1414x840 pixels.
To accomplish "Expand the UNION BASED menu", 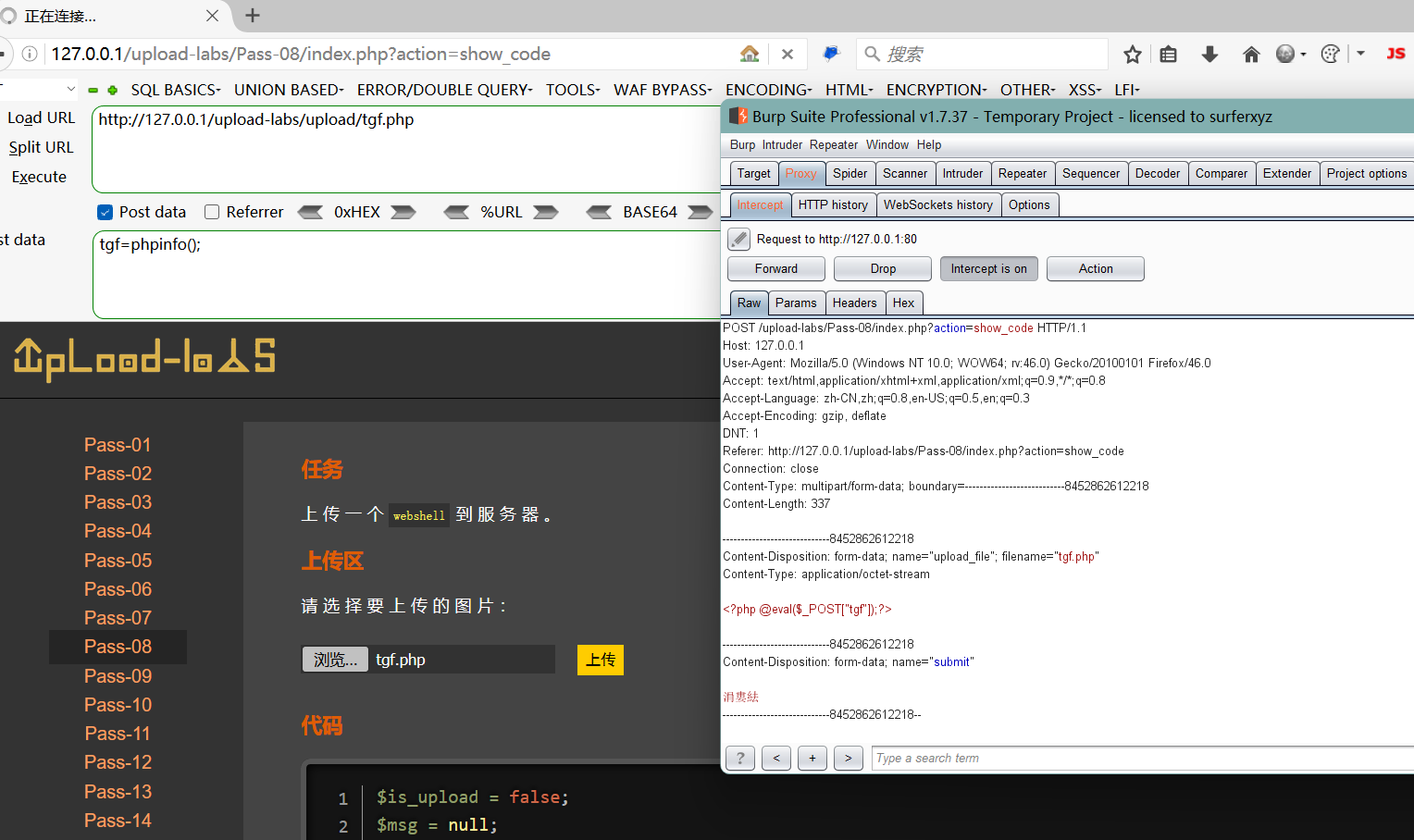I will click(x=289, y=90).
